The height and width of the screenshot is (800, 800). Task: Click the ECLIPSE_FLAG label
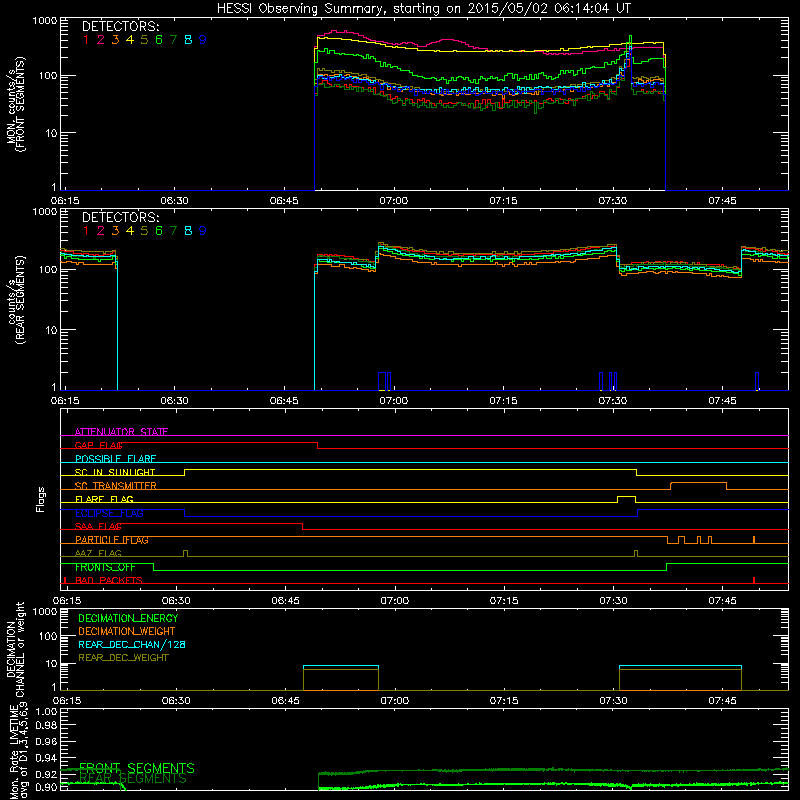click(109, 513)
